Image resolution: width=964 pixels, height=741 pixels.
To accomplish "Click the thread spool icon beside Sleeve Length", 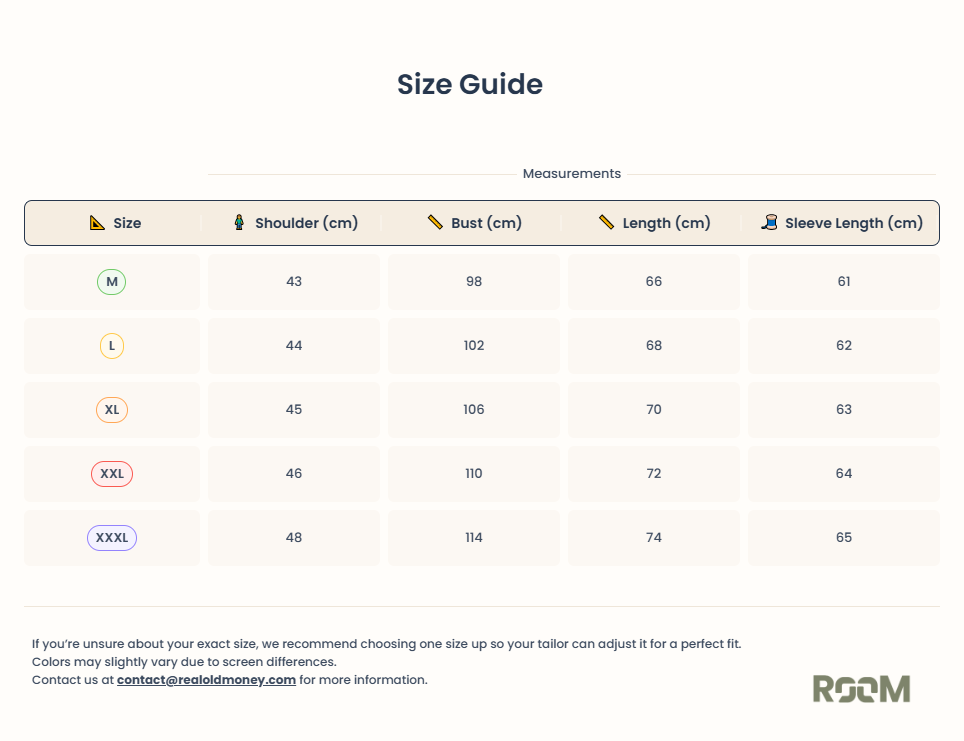I will (770, 222).
